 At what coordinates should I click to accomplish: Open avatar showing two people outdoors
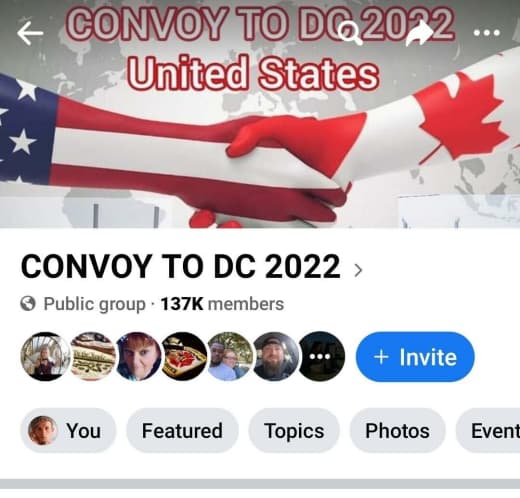[x=230, y=356]
